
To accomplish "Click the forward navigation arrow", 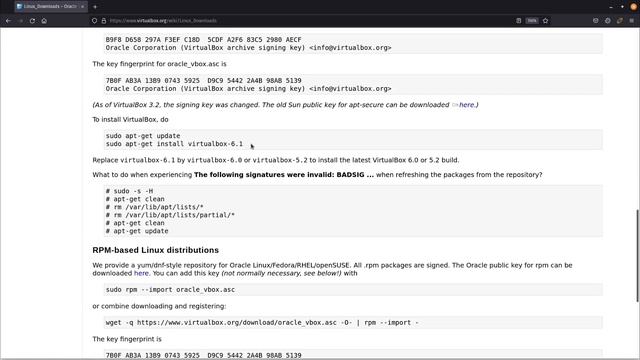I will pyautogui.click(x=20, y=20).
